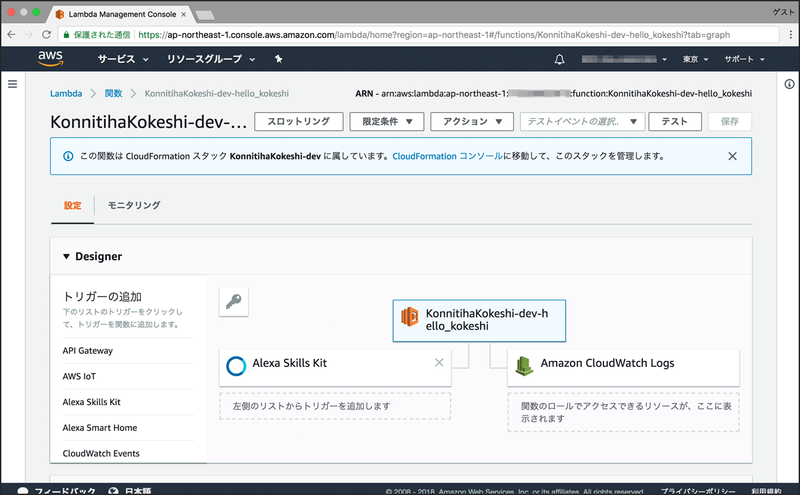Click the ARN text of the function
The height and width of the screenshot is (495, 800).
[x=554, y=93]
